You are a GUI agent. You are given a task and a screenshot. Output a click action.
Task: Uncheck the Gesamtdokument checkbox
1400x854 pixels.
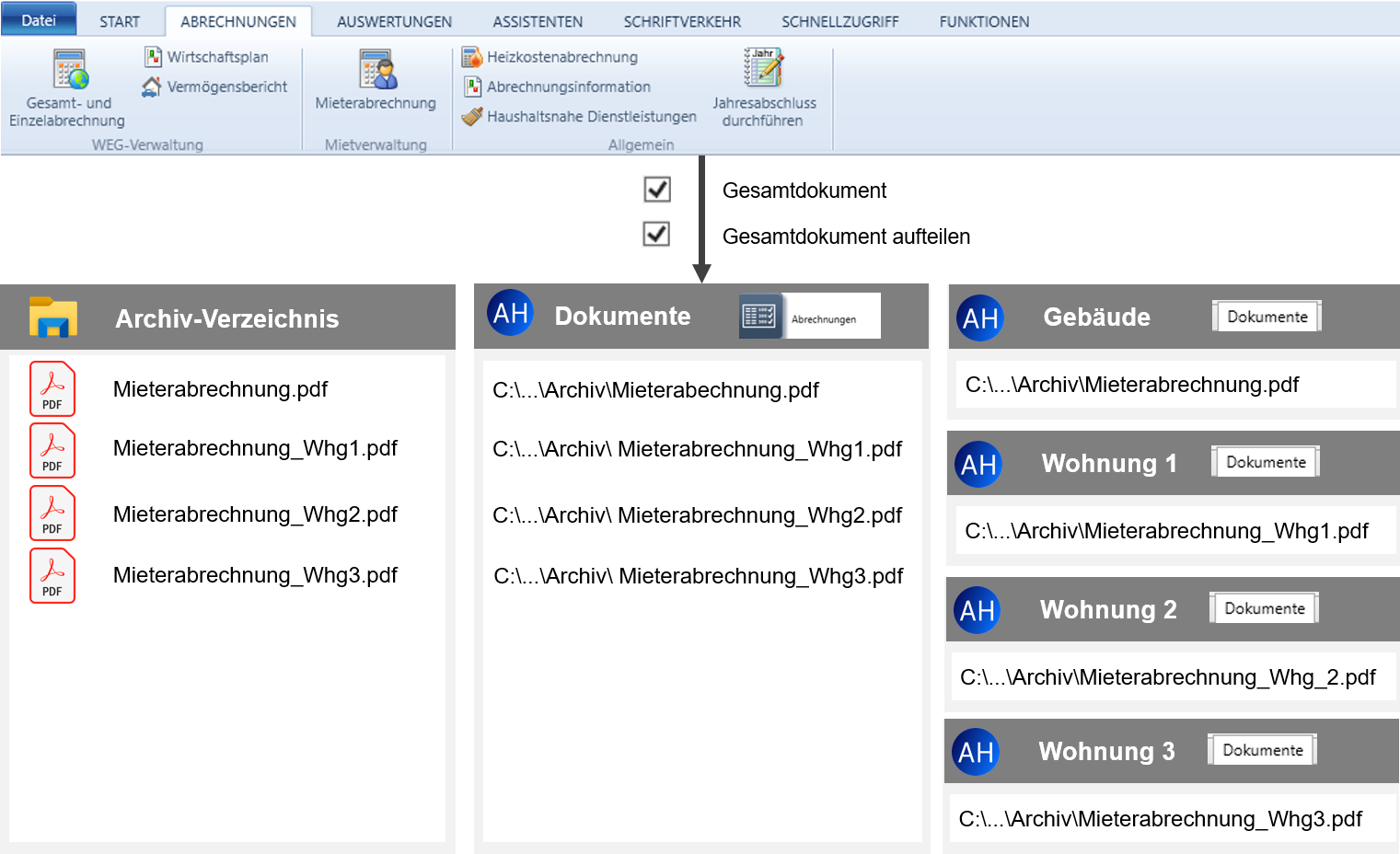click(x=657, y=190)
